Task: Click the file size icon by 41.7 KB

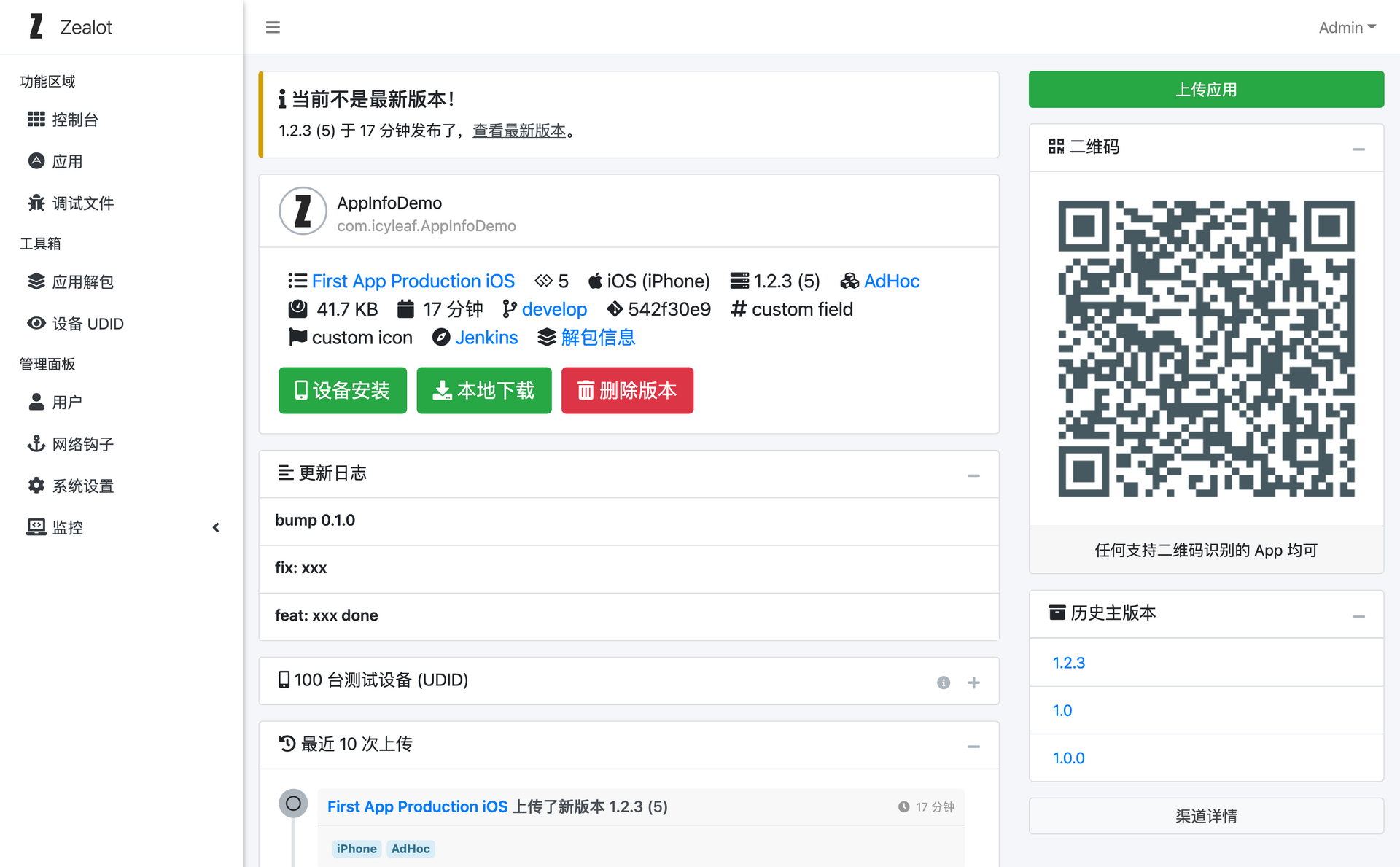Action: point(297,309)
